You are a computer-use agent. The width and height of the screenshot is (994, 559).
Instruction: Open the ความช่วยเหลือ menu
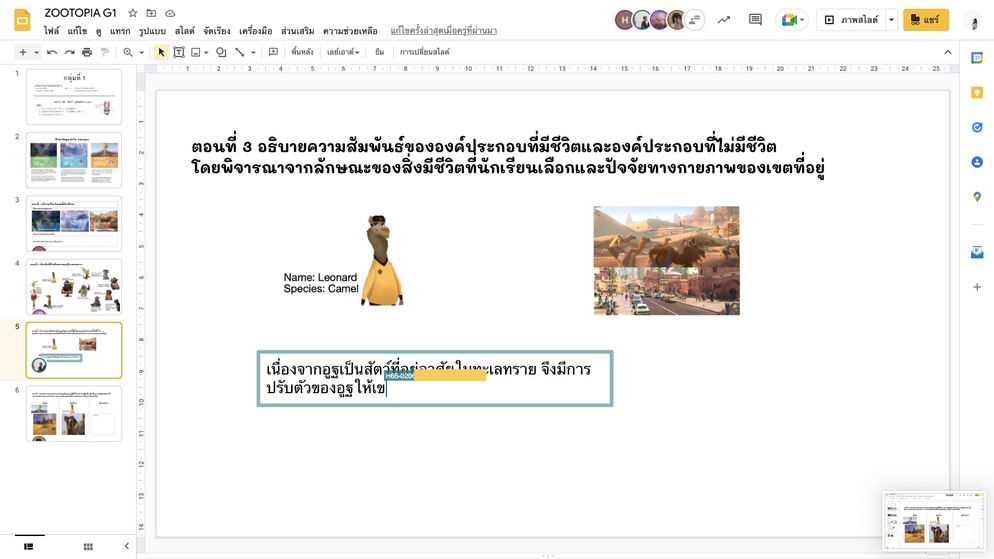click(x=350, y=30)
